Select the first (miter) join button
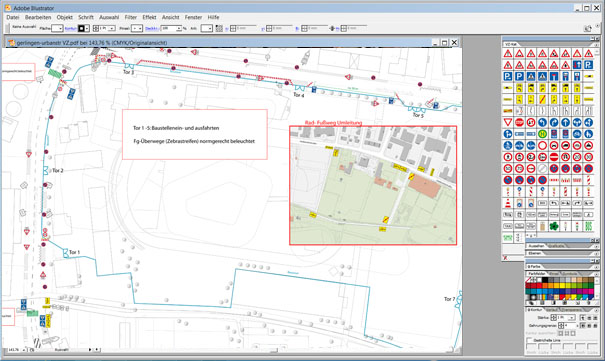 (x=583, y=326)
